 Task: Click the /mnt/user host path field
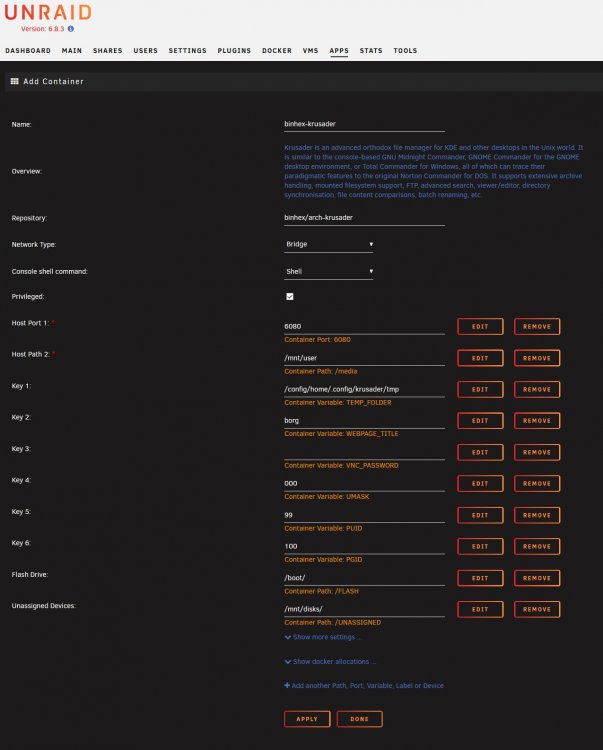click(x=364, y=358)
